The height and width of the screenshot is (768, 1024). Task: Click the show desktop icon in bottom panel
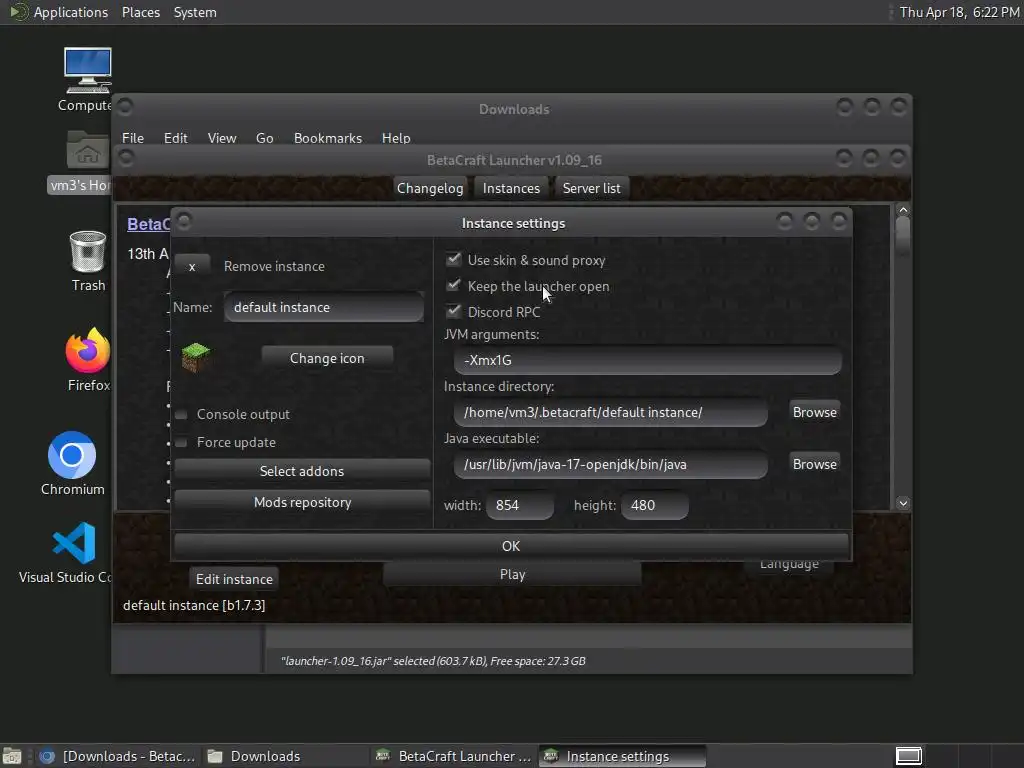(12, 756)
